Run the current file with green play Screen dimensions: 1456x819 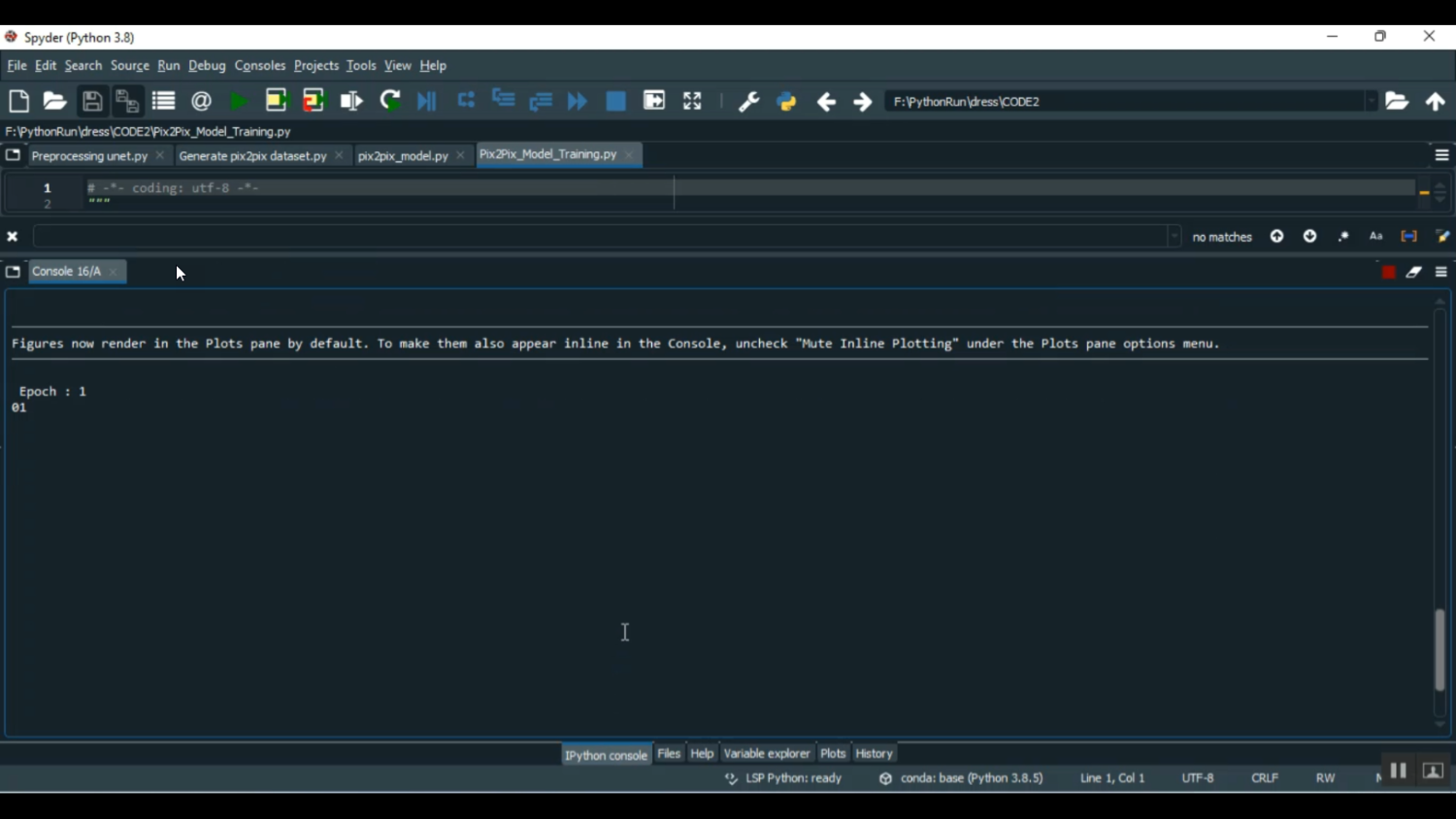pyautogui.click(x=238, y=102)
